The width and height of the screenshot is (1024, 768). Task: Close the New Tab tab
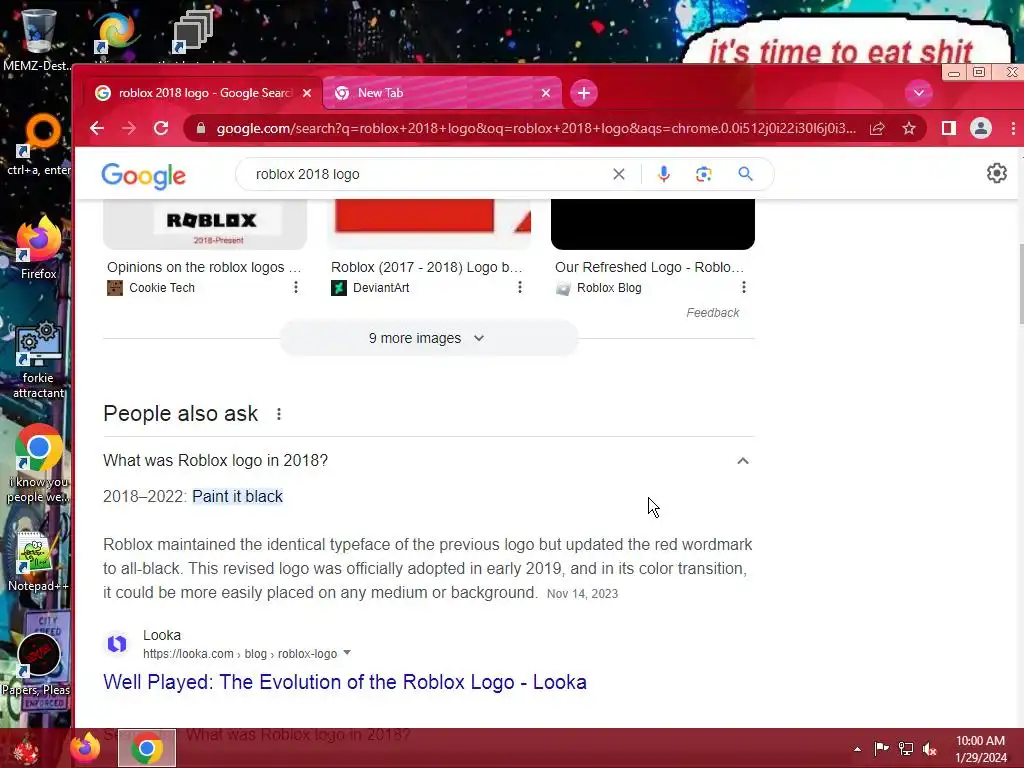coord(546,93)
